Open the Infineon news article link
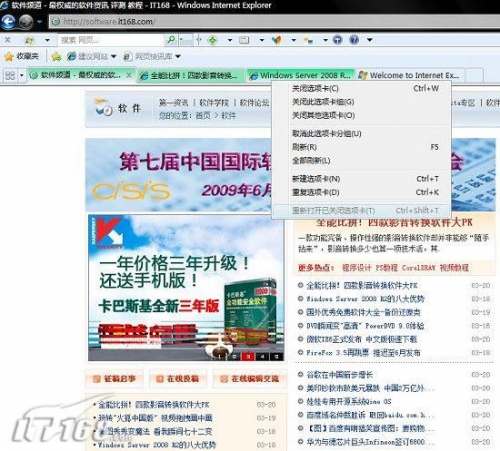 click(370, 442)
